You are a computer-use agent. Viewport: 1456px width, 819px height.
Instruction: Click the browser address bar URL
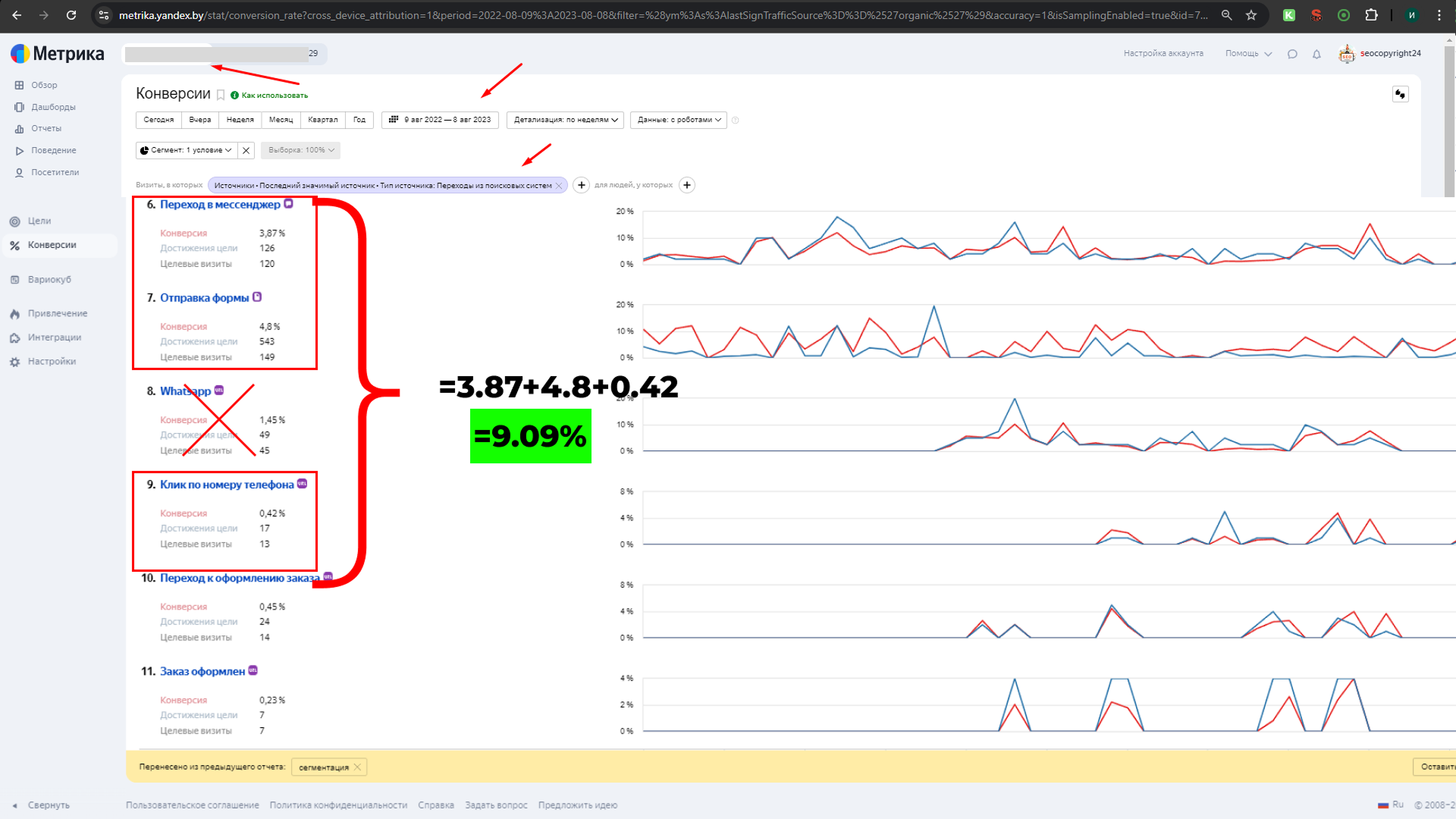point(664,15)
